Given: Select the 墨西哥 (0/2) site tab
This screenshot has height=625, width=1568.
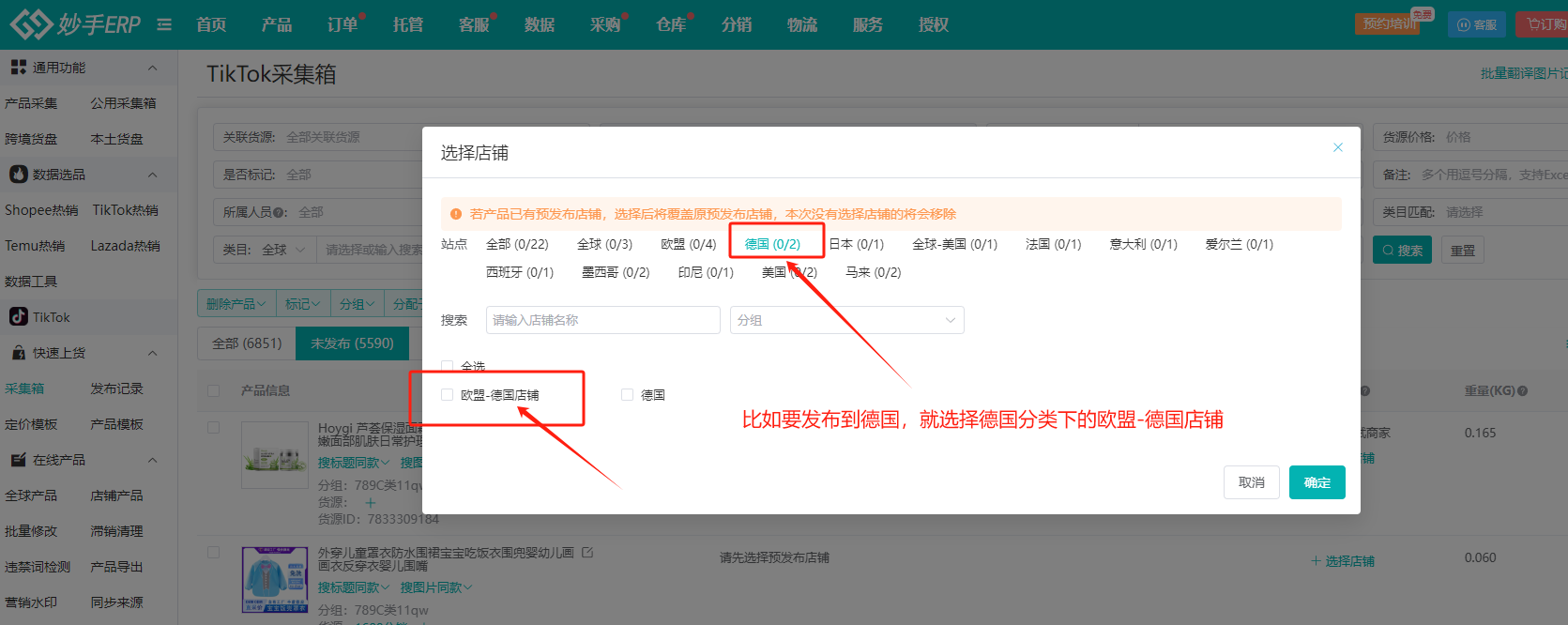Looking at the screenshot, I should tap(616, 272).
